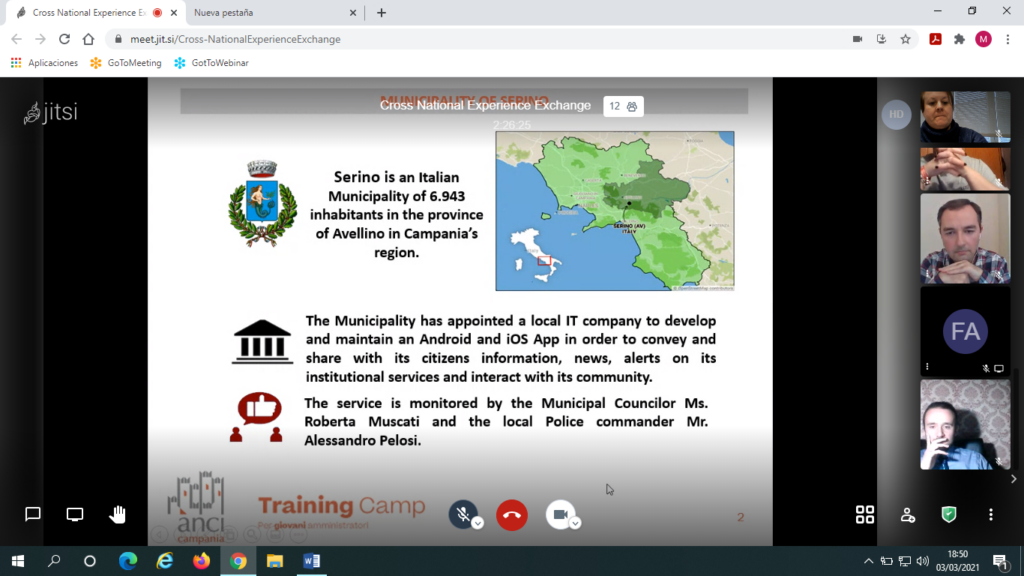
Task: Click the HD video quality indicator
Action: click(896, 114)
